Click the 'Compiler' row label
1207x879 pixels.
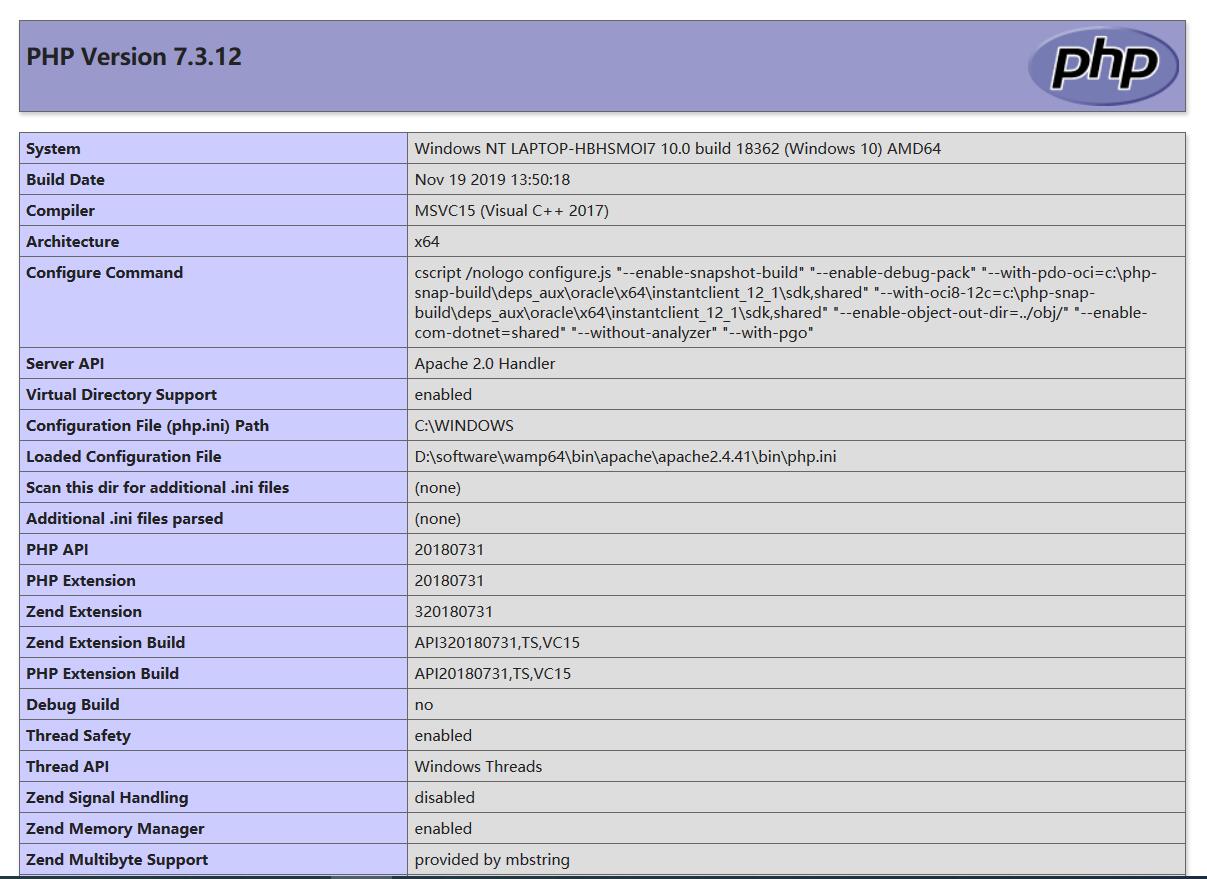click(x=60, y=211)
